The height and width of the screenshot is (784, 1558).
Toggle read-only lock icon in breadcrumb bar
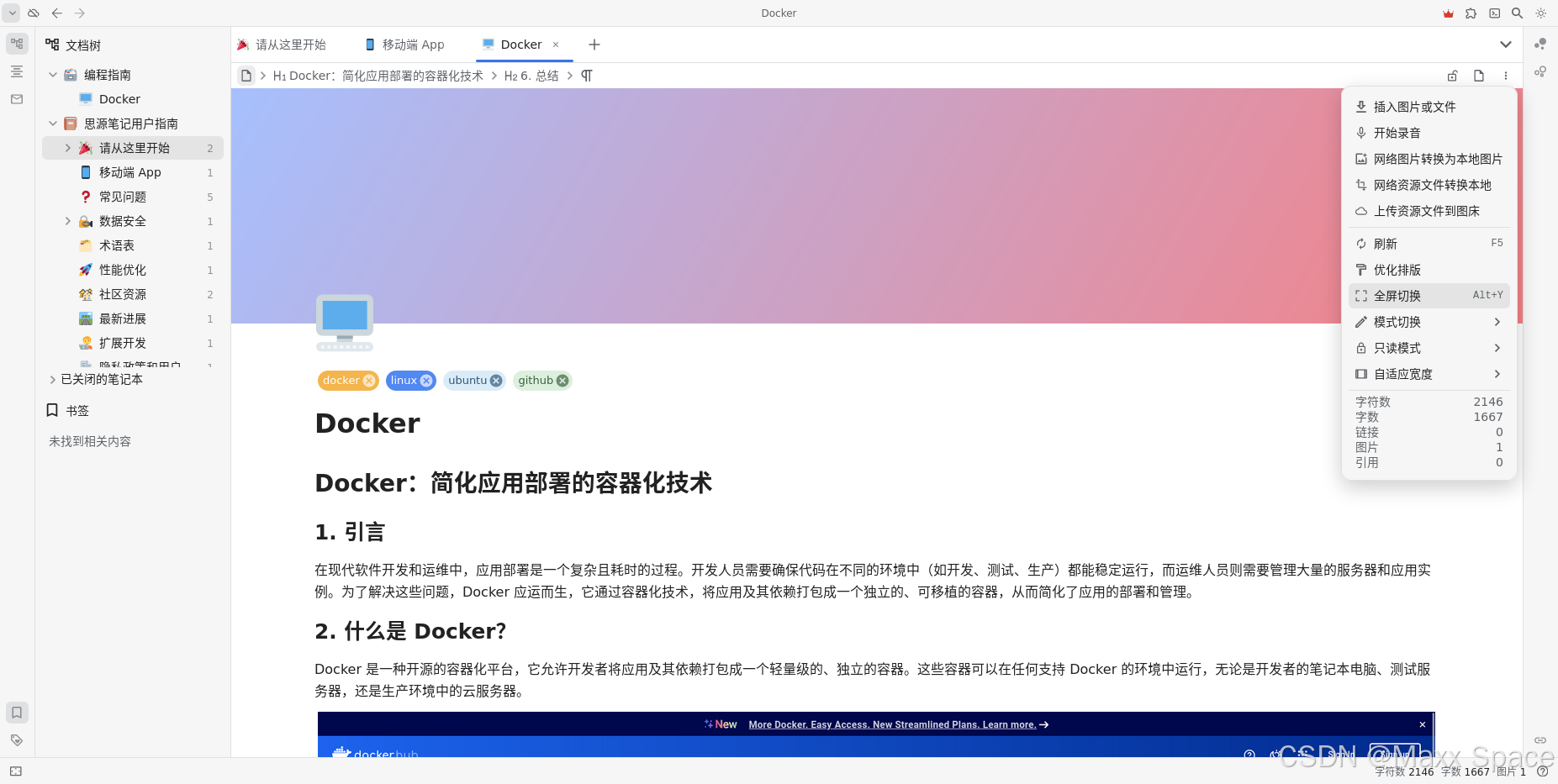1452,76
